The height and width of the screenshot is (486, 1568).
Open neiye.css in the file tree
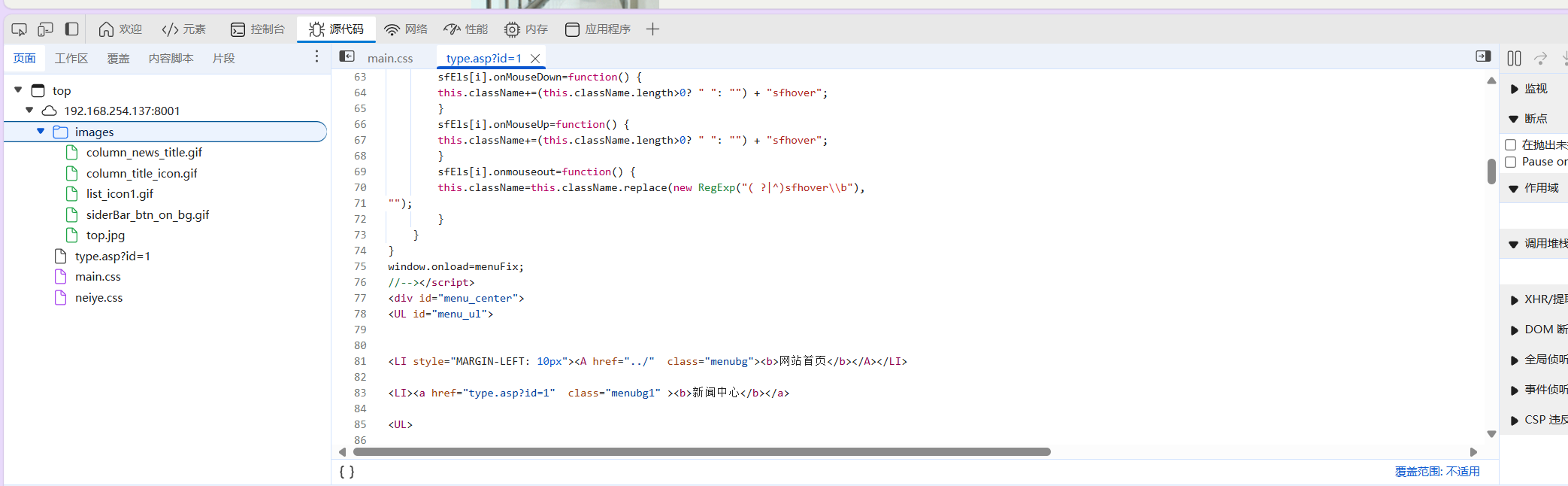pyautogui.click(x=98, y=297)
